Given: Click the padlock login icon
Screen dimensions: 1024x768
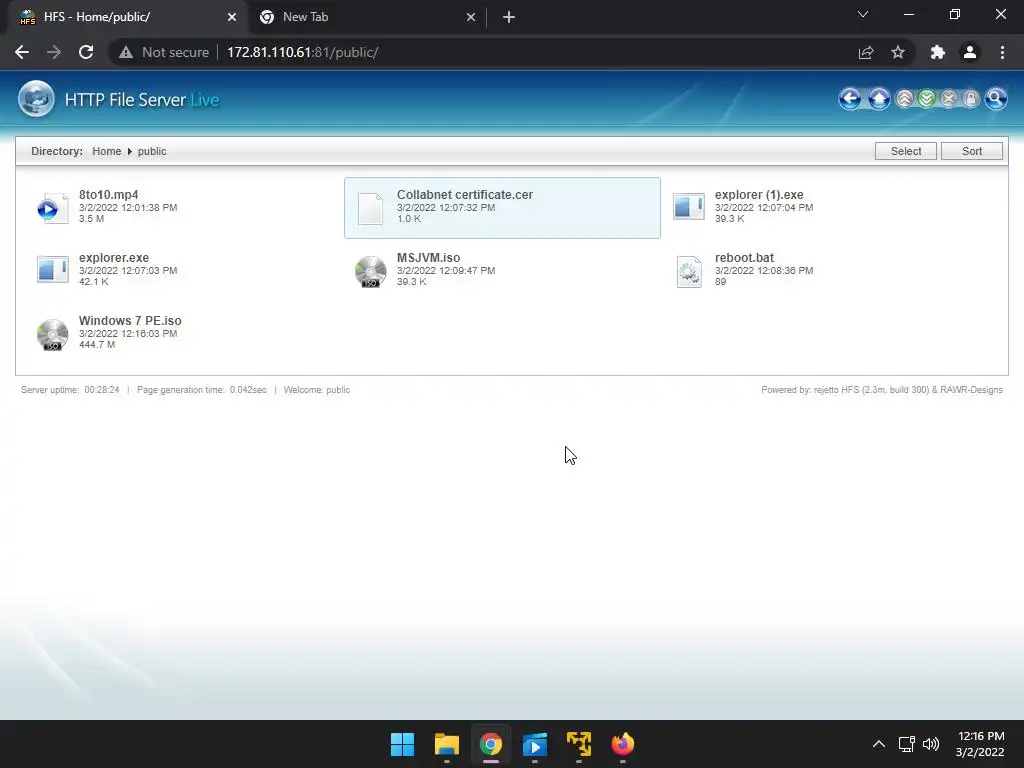Looking at the screenshot, I should pyautogui.click(x=971, y=99).
